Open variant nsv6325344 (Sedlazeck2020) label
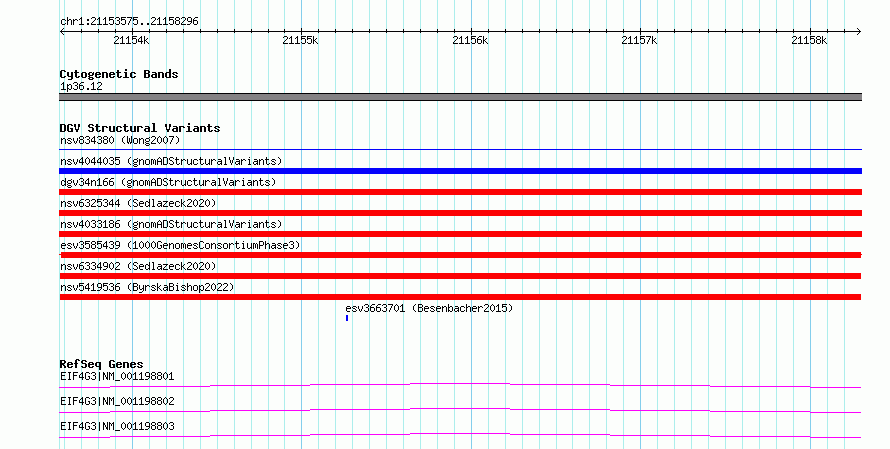The image size is (890, 449). coord(138,203)
